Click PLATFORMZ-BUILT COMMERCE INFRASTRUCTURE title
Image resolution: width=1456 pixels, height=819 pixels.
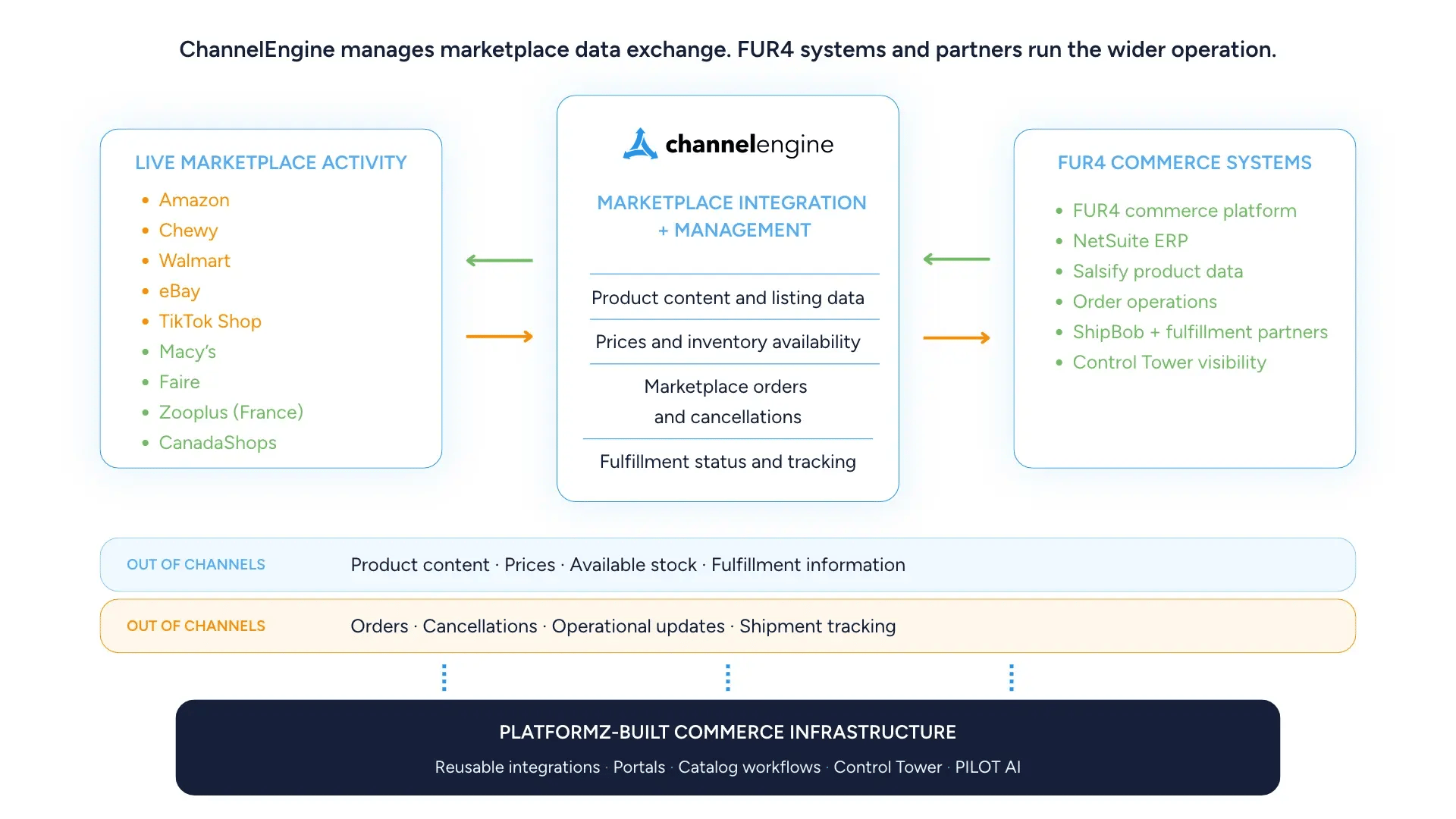[x=728, y=733]
